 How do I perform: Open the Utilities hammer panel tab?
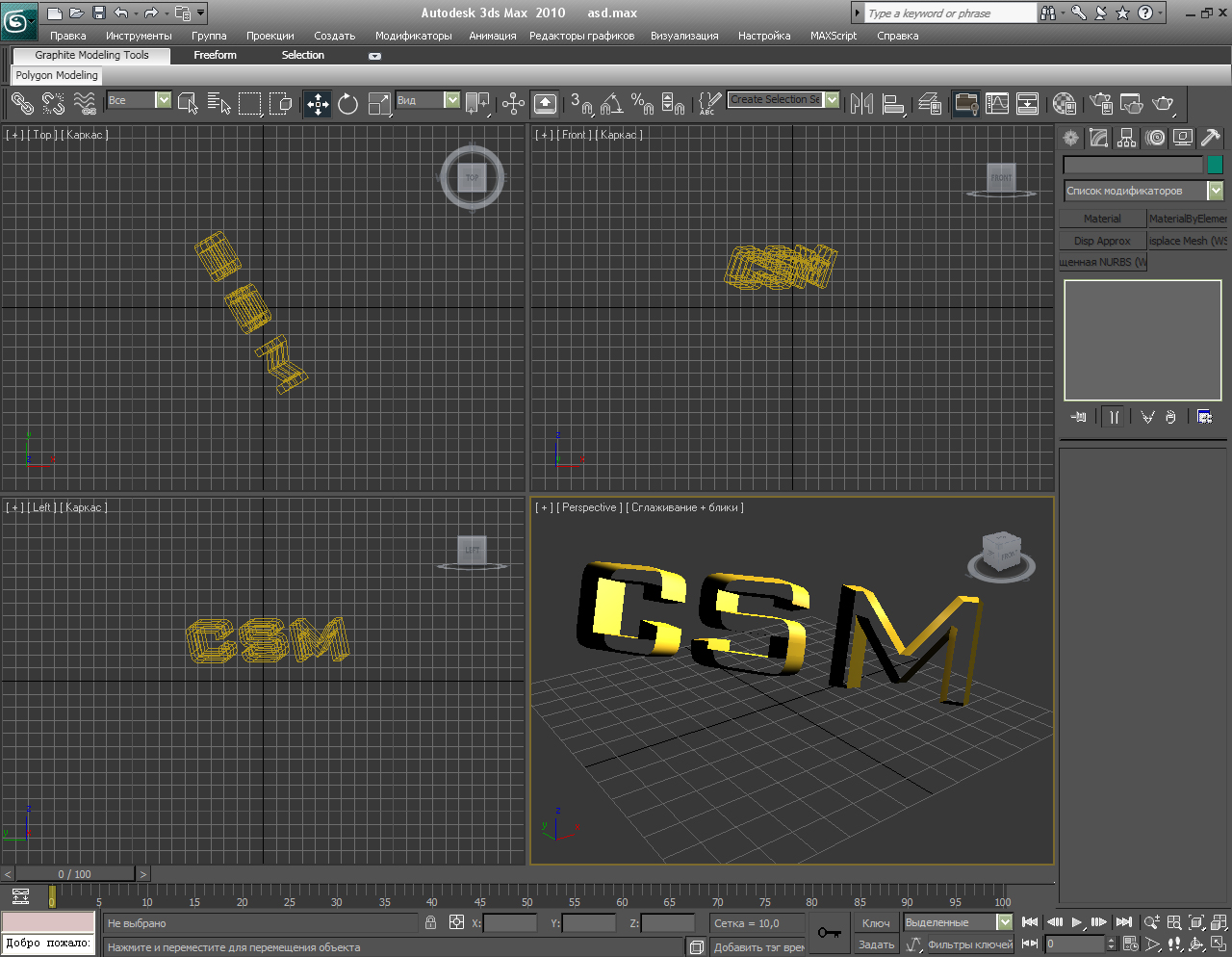pos(1211,138)
